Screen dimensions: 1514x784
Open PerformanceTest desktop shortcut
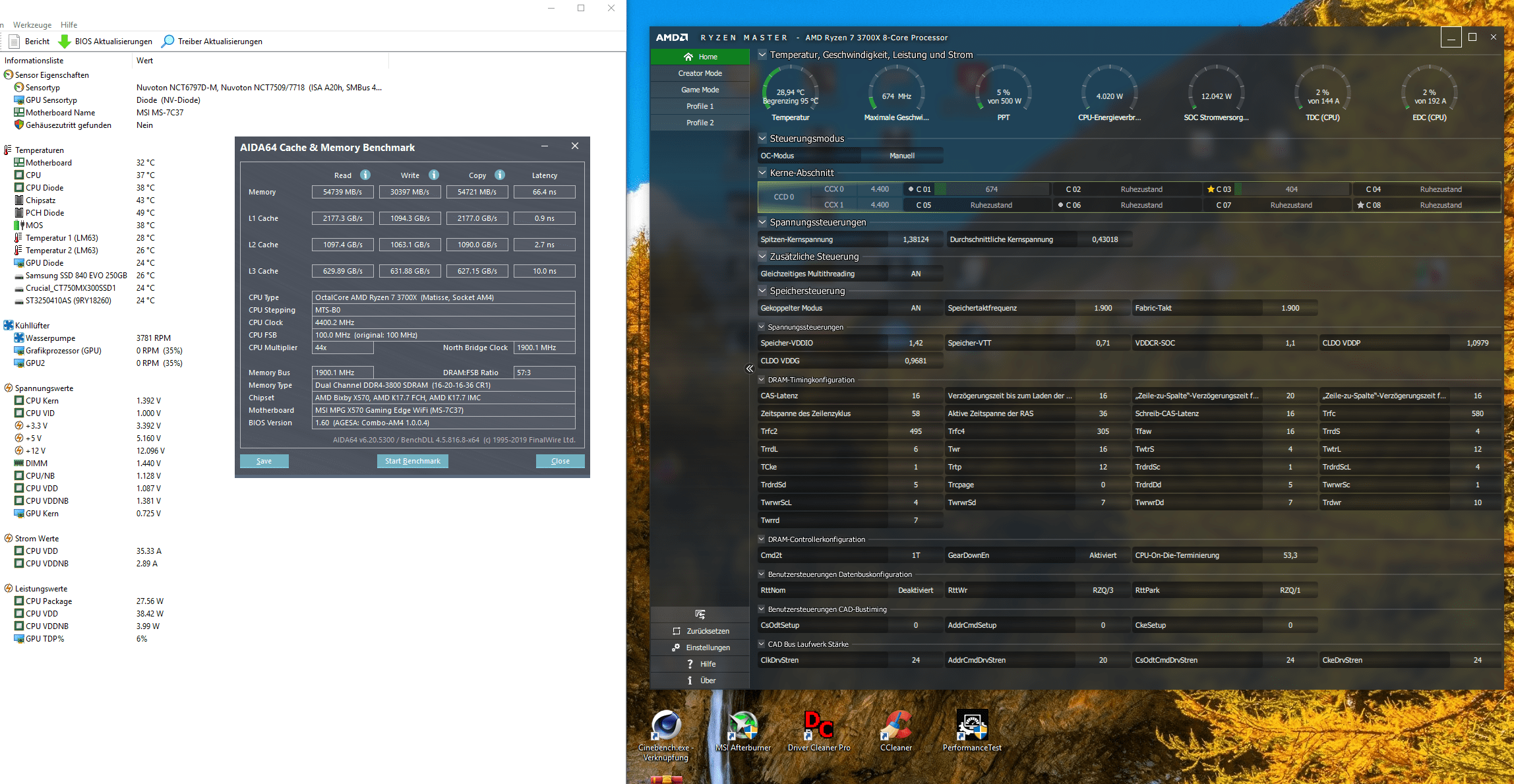click(x=972, y=731)
